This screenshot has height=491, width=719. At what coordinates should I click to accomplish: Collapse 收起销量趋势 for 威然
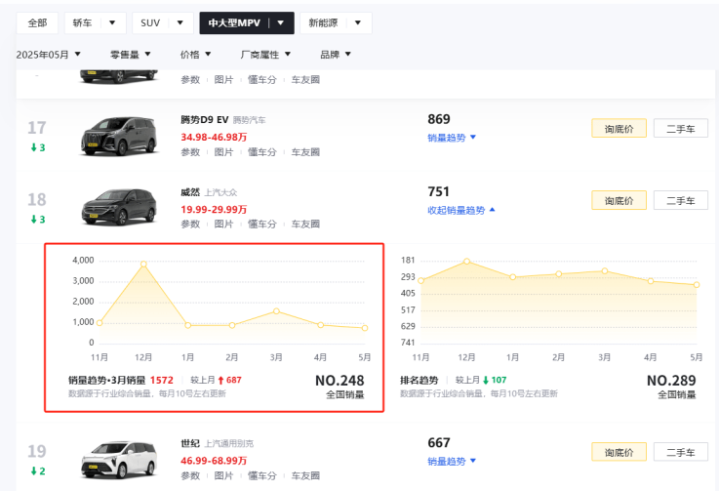[461, 210]
